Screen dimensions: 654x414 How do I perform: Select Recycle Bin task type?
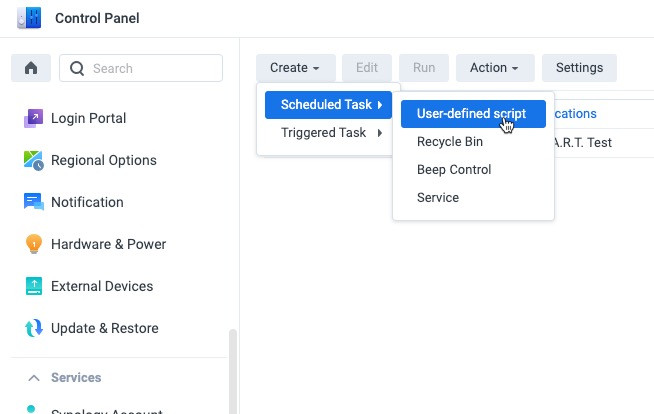click(x=450, y=142)
